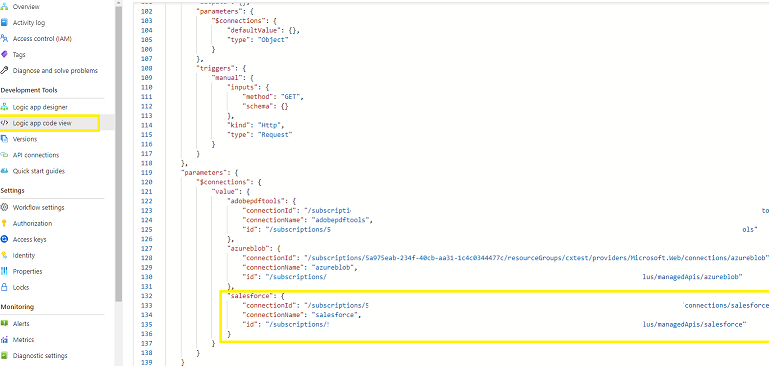The width and height of the screenshot is (769, 366).
Task: Select the Locks padlock icon
Action: coord(4,288)
